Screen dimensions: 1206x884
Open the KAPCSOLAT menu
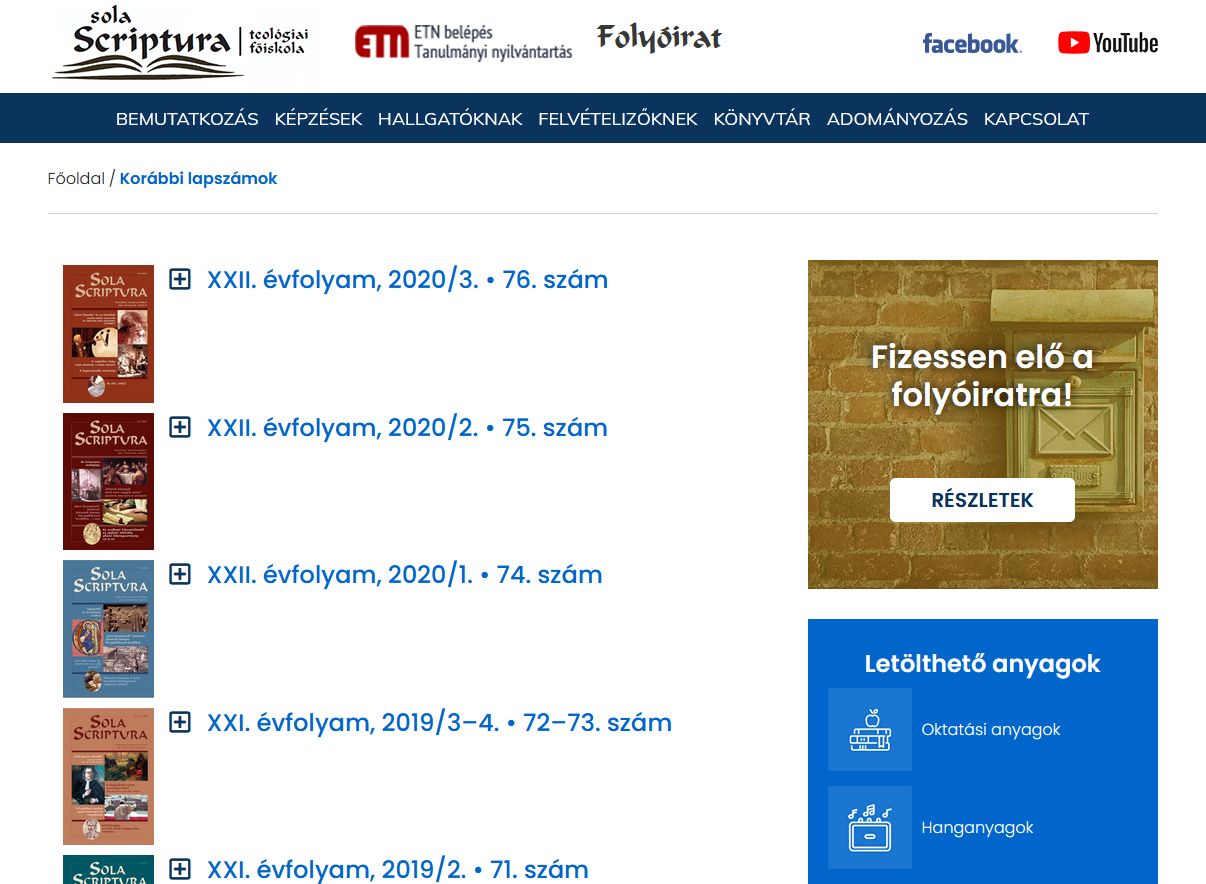click(x=1036, y=119)
